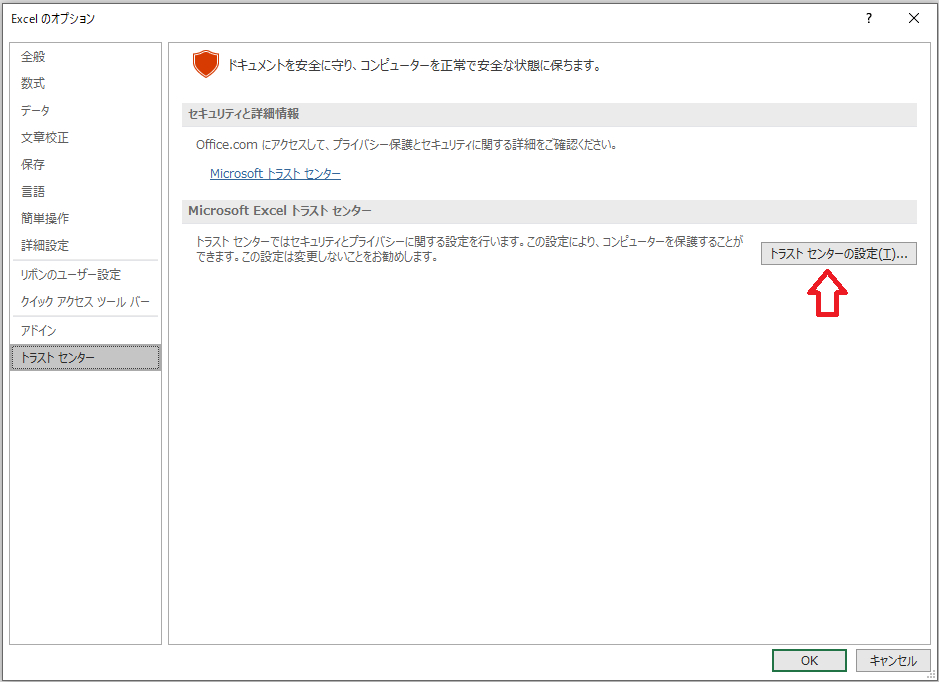The height and width of the screenshot is (682, 939).
Task: Choose the 簡単操作 category
Action: pyautogui.click(x=86, y=219)
